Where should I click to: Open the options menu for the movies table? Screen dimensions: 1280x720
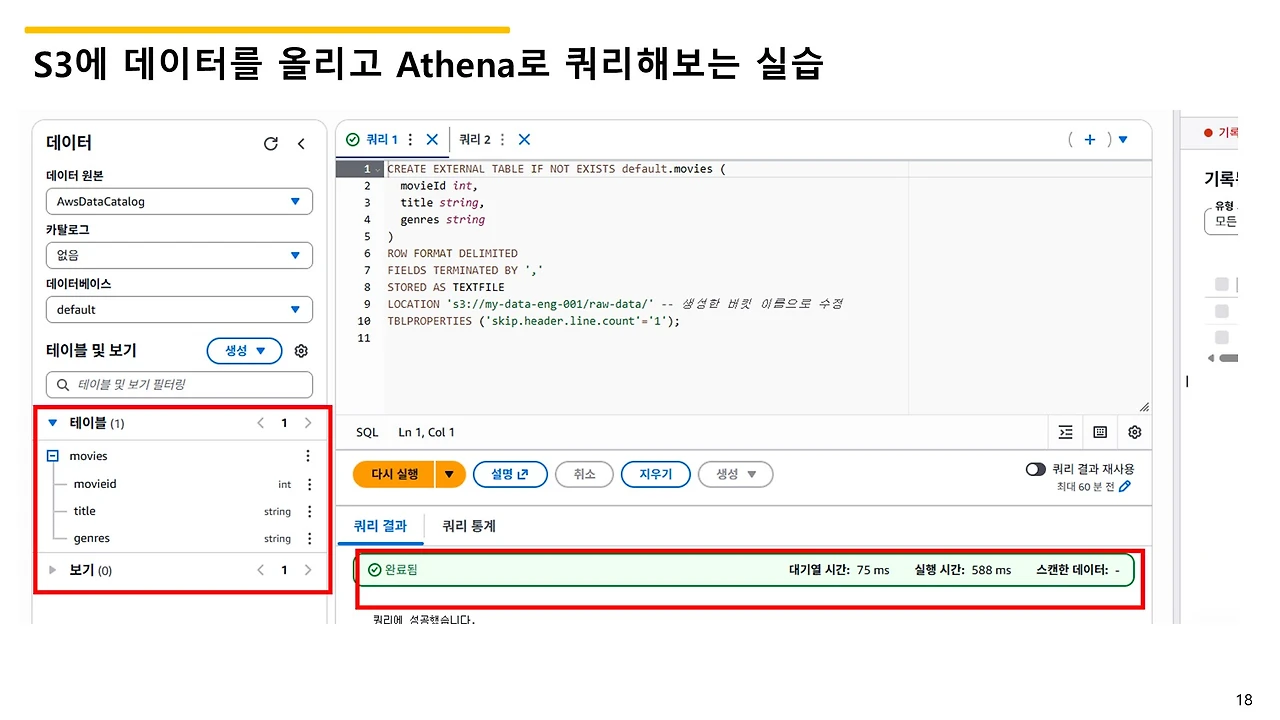coord(308,456)
